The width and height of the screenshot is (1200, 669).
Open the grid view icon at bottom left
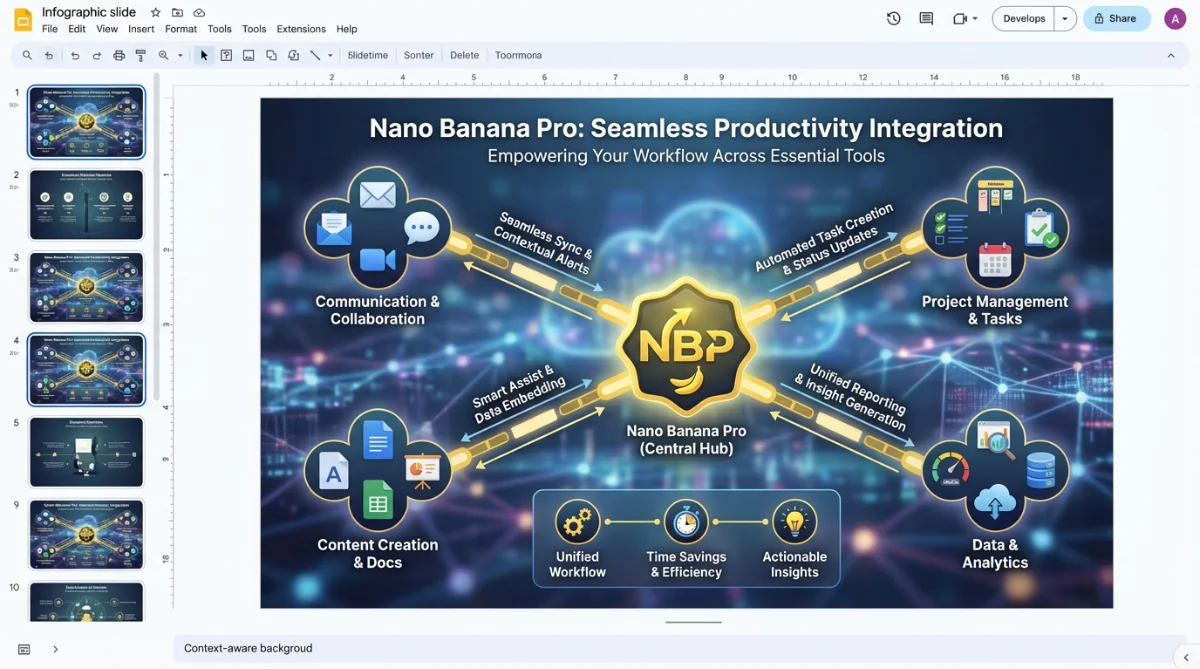click(24, 649)
